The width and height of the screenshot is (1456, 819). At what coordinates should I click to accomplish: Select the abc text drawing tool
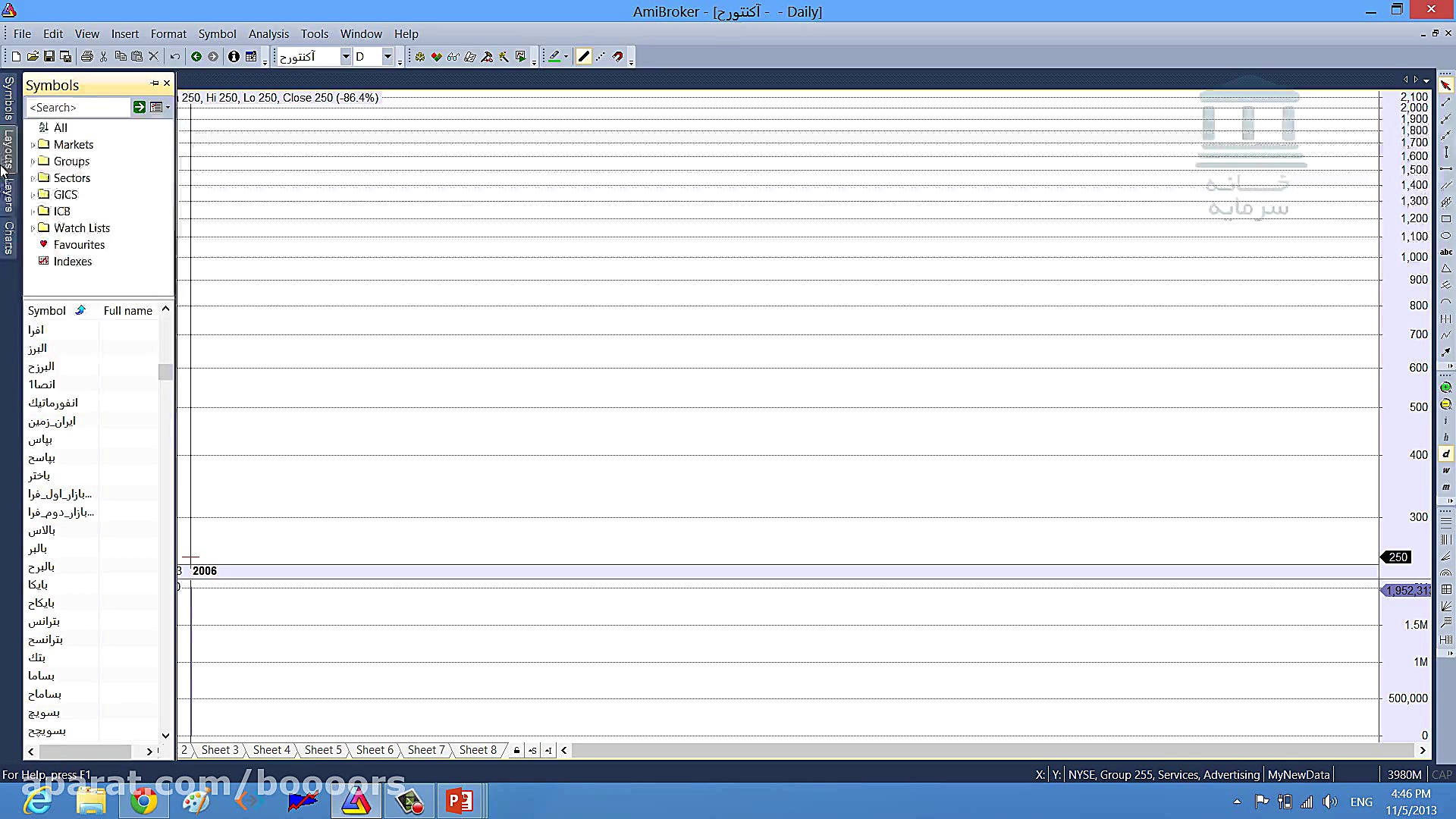click(1446, 253)
